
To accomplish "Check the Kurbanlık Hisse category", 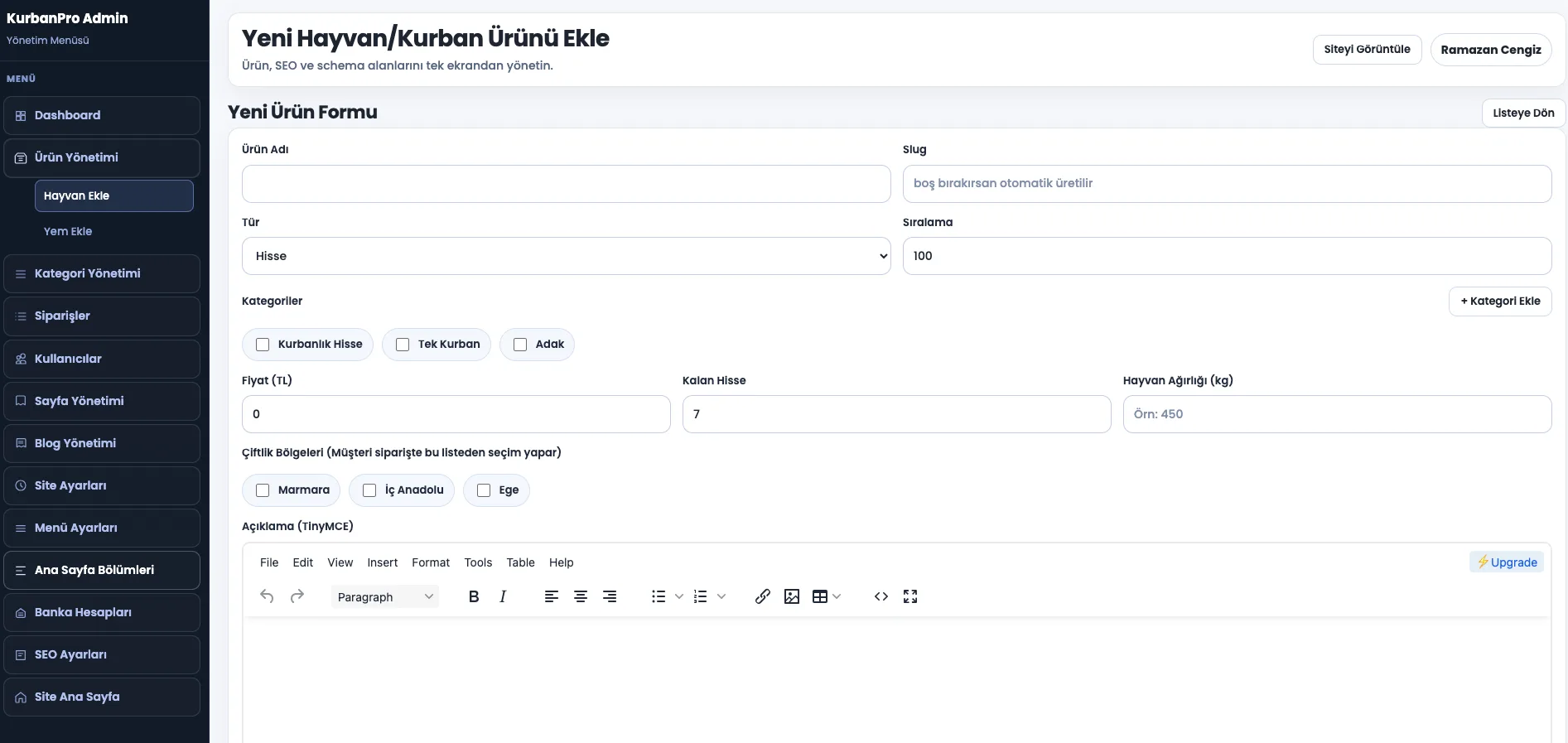I will (x=263, y=345).
